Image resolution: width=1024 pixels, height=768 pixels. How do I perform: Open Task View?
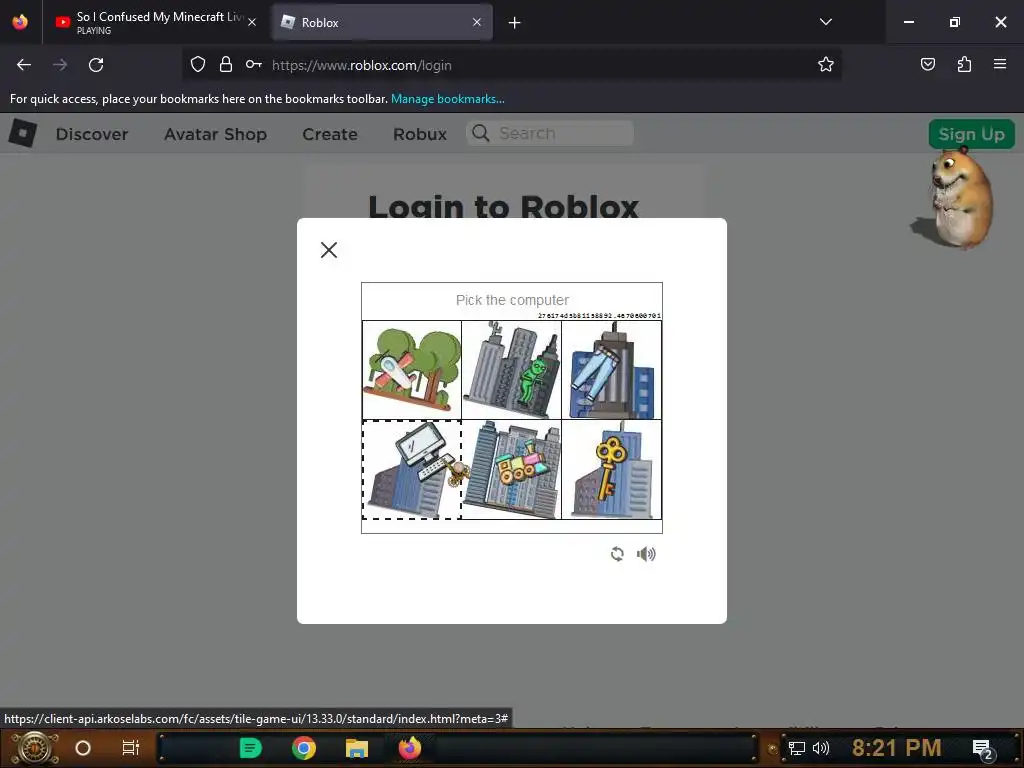(x=131, y=748)
